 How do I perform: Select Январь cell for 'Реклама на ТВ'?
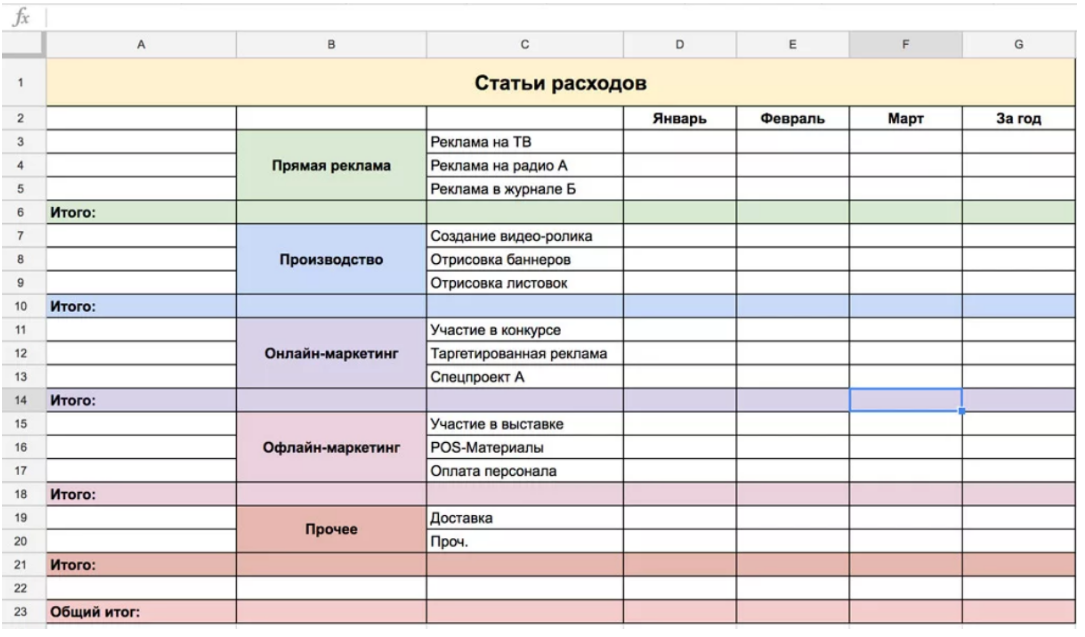click(x=680, y=142)
